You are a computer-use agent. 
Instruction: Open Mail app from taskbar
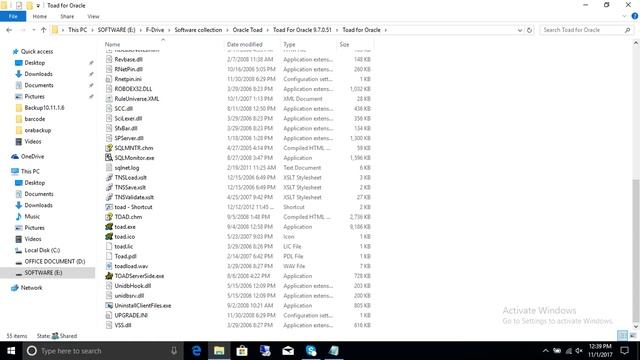point(288,351)
